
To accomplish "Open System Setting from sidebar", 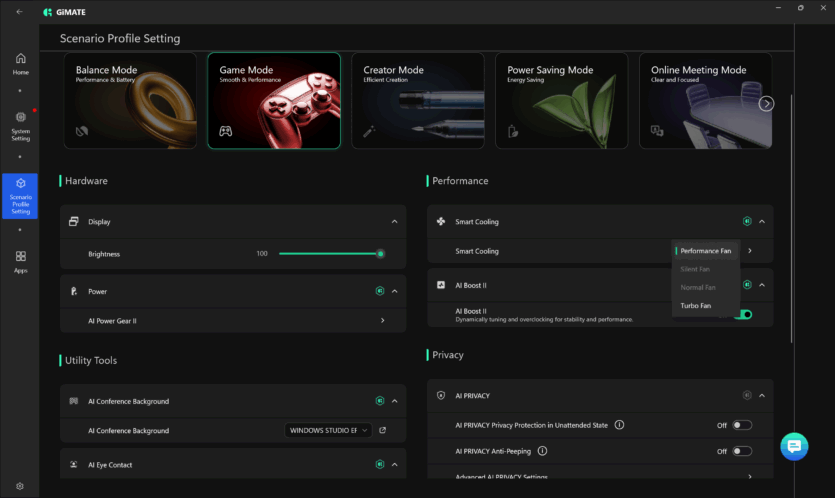I will point(20,124).
